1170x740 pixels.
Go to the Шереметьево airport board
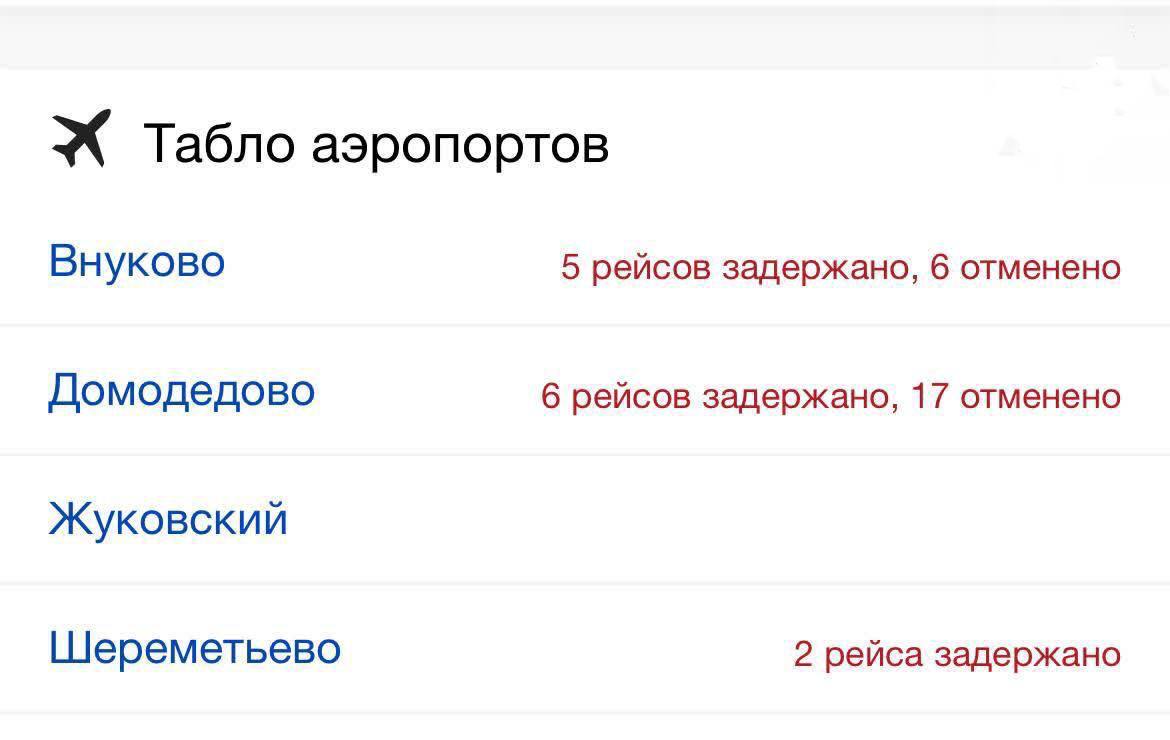pos(195,649)
